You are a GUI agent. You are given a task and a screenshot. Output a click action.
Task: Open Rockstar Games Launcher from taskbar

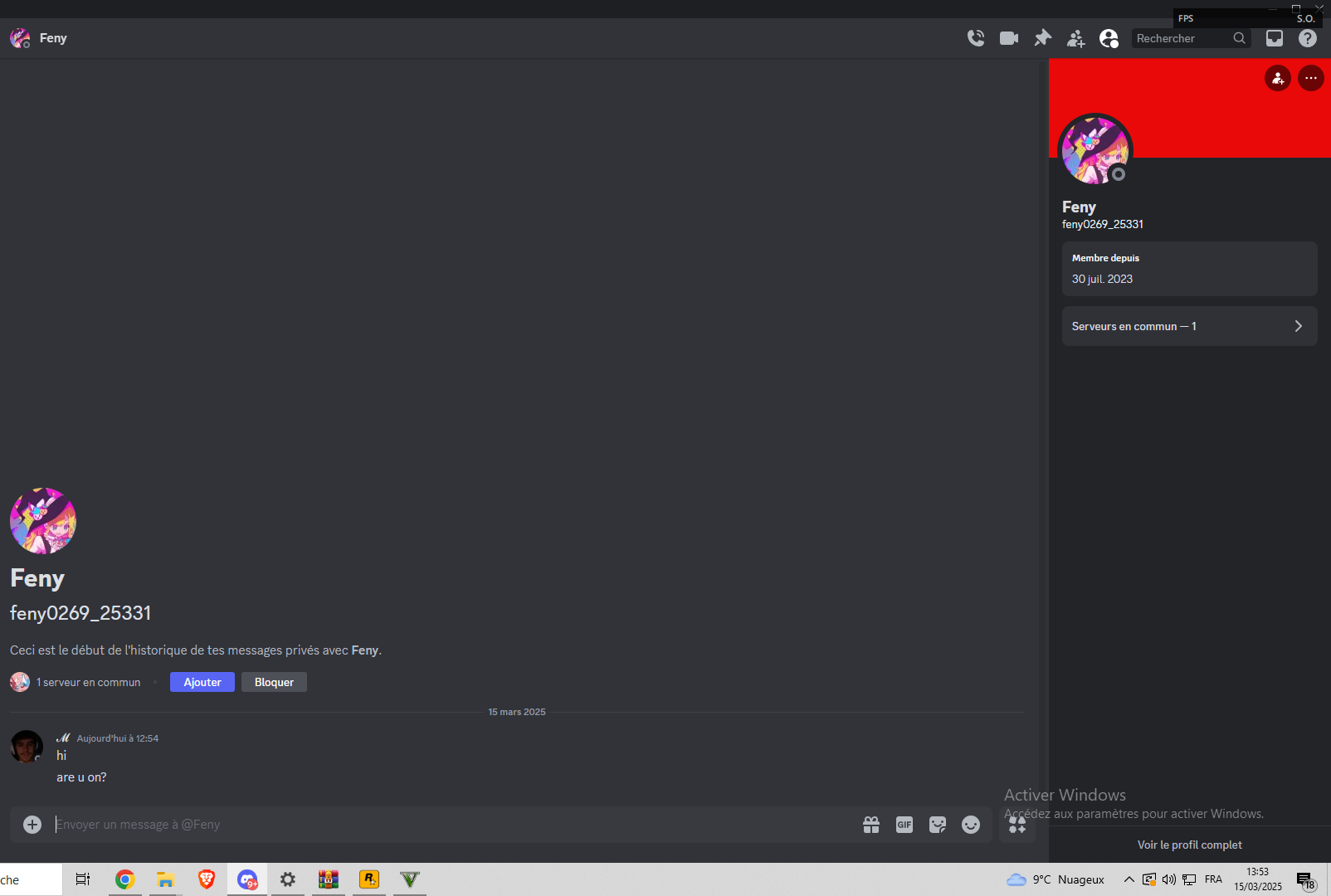point(369,879)
